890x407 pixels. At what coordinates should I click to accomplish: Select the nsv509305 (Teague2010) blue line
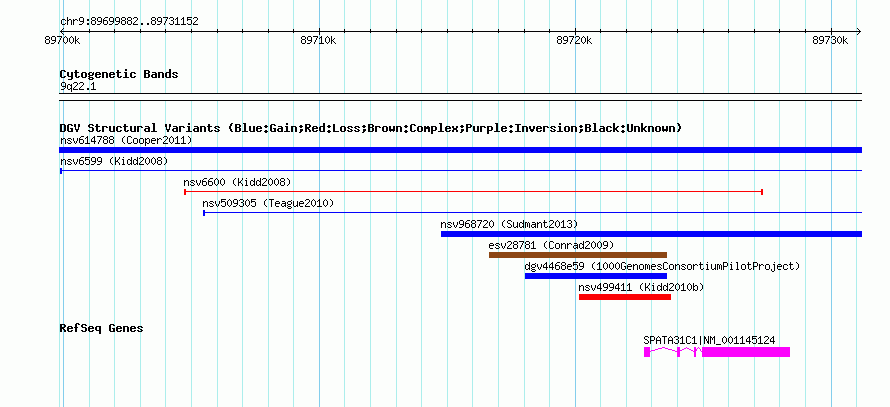(532, 213)
